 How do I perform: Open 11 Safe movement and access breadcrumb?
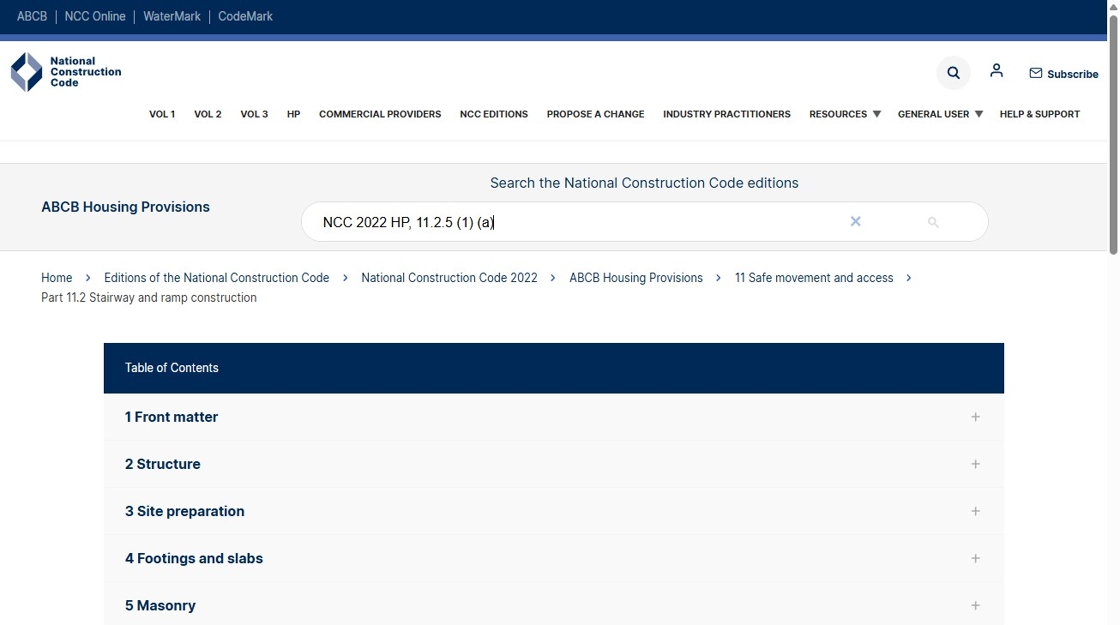tap(814, 278)
